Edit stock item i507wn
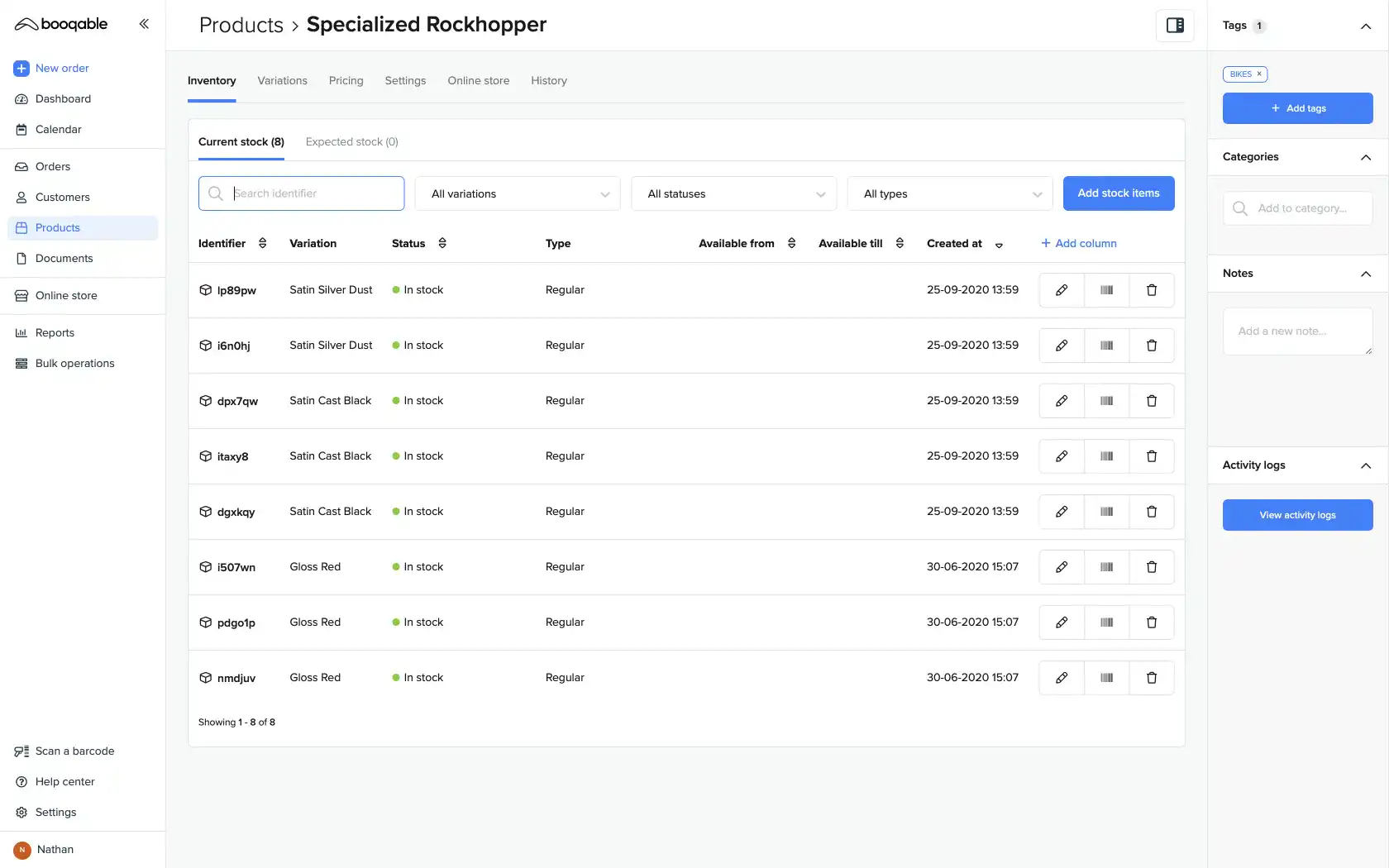The width and height of the screenshot is (1389, 868). 1062,567
